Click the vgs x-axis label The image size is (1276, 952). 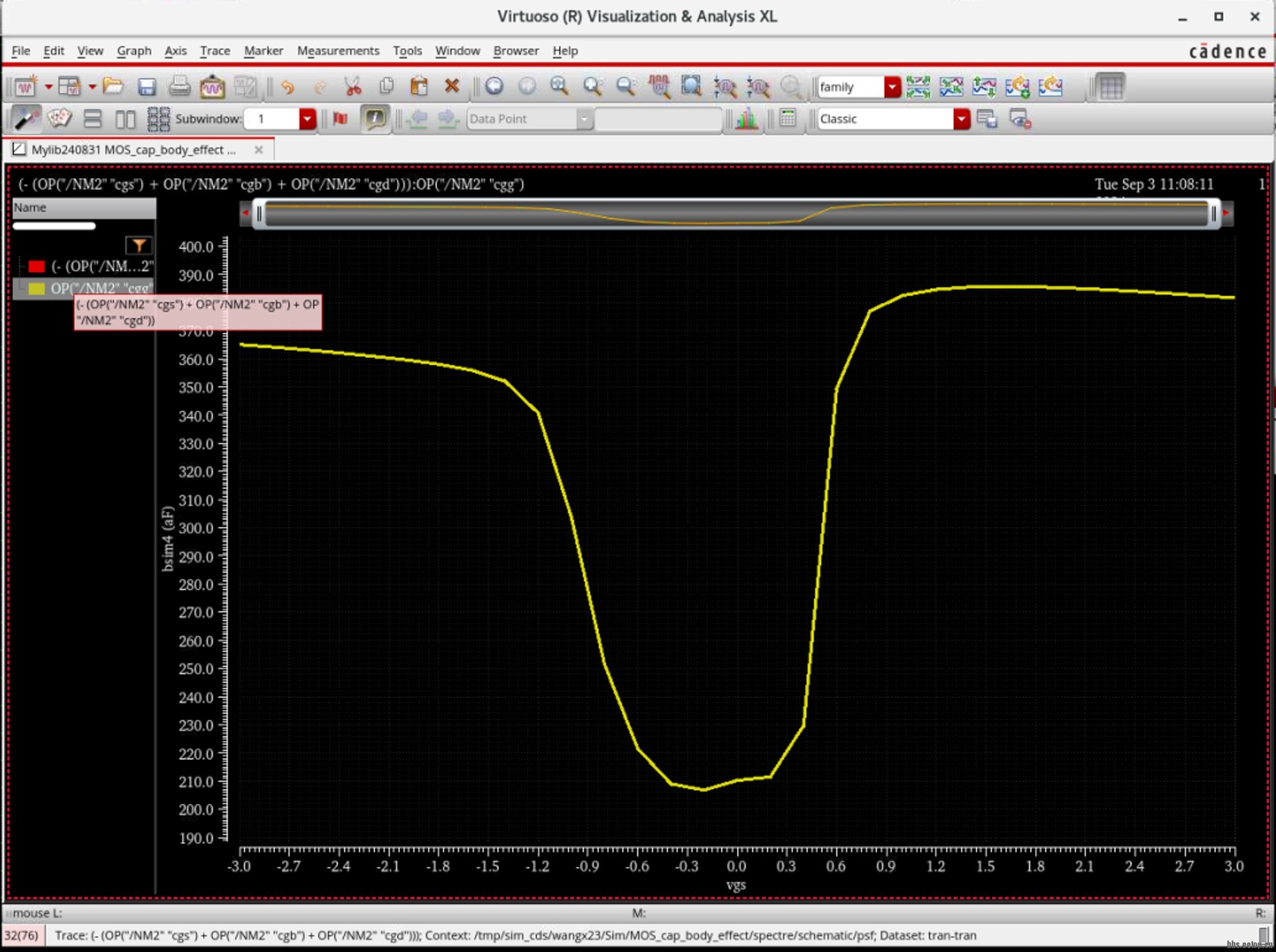[736, 884]
